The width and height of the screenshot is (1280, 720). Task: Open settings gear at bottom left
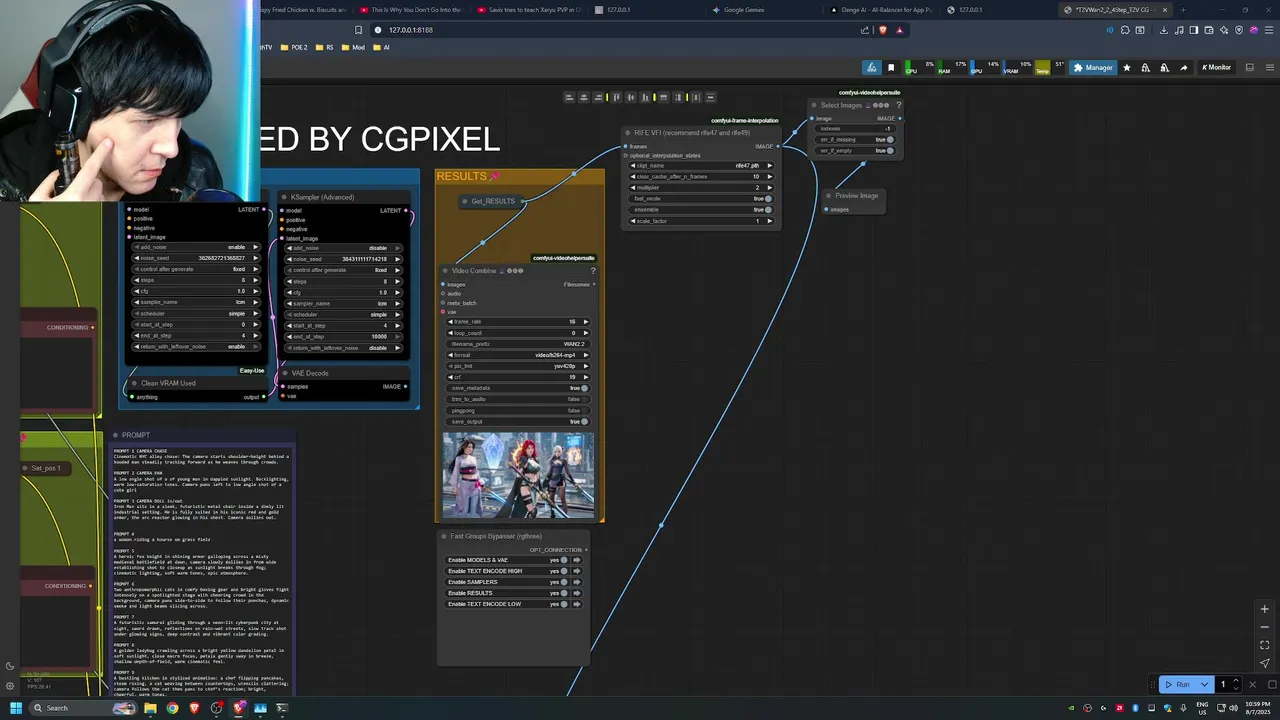pos(10,686)
